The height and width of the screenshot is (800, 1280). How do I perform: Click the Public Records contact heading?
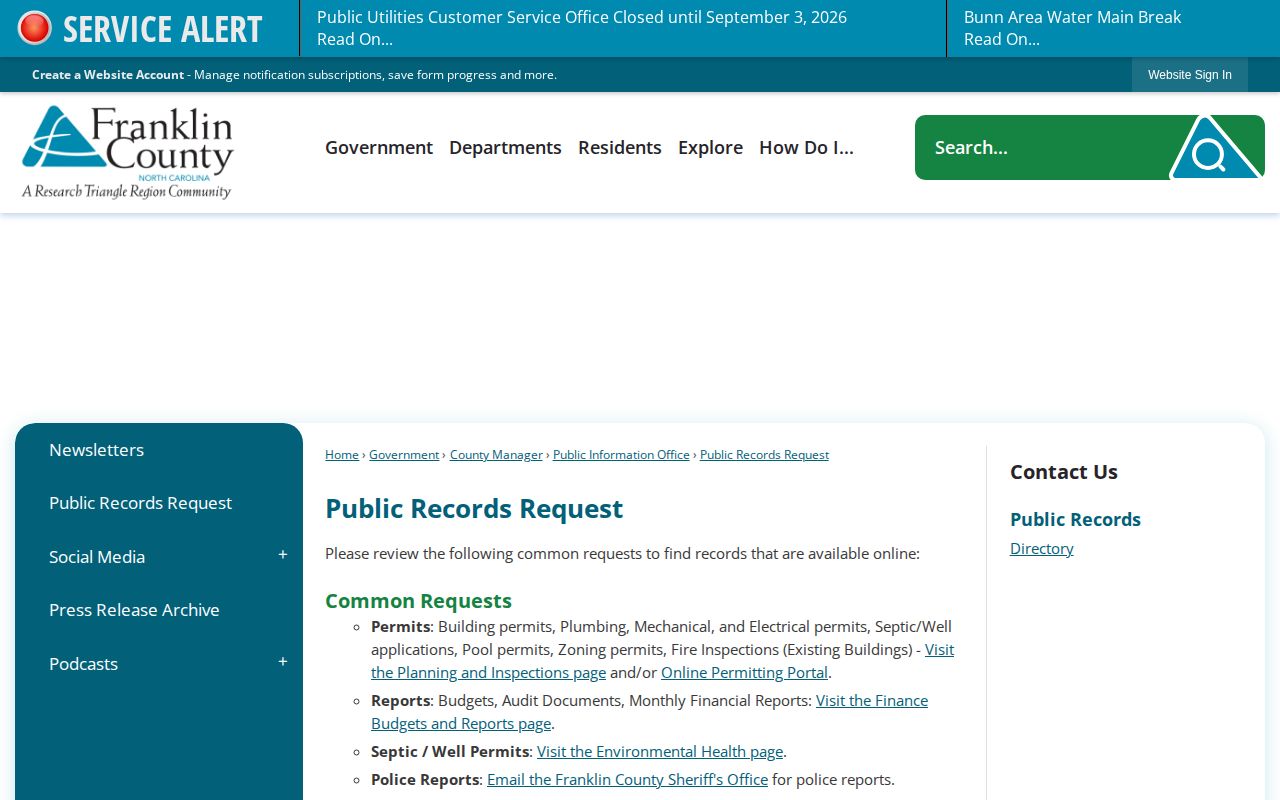(1075, 520)
